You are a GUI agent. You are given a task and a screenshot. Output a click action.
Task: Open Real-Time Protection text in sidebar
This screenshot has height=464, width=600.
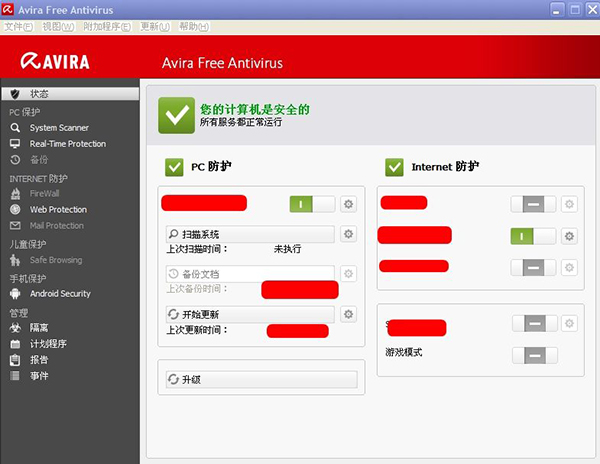[x=68, y=144]
